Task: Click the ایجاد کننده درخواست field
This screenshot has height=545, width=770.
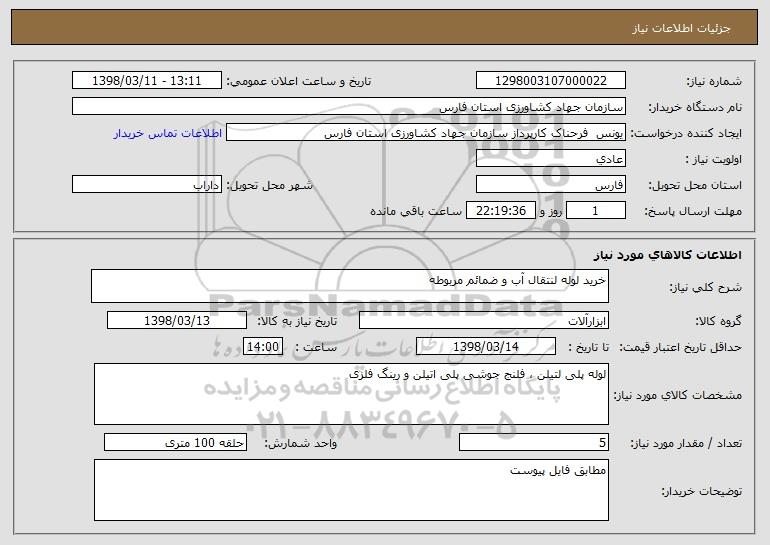Action: click(426, 133)
